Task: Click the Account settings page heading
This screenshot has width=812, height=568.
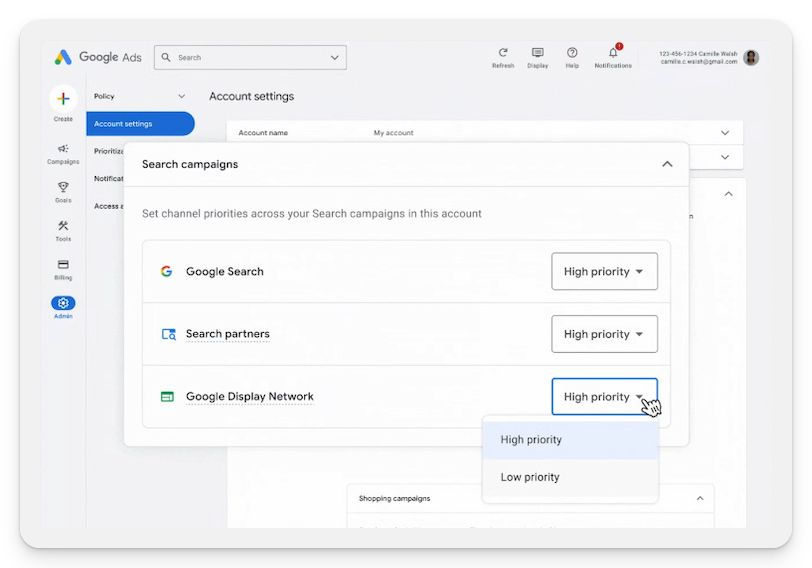Action: pyautogui.click(x=252, y=96)
